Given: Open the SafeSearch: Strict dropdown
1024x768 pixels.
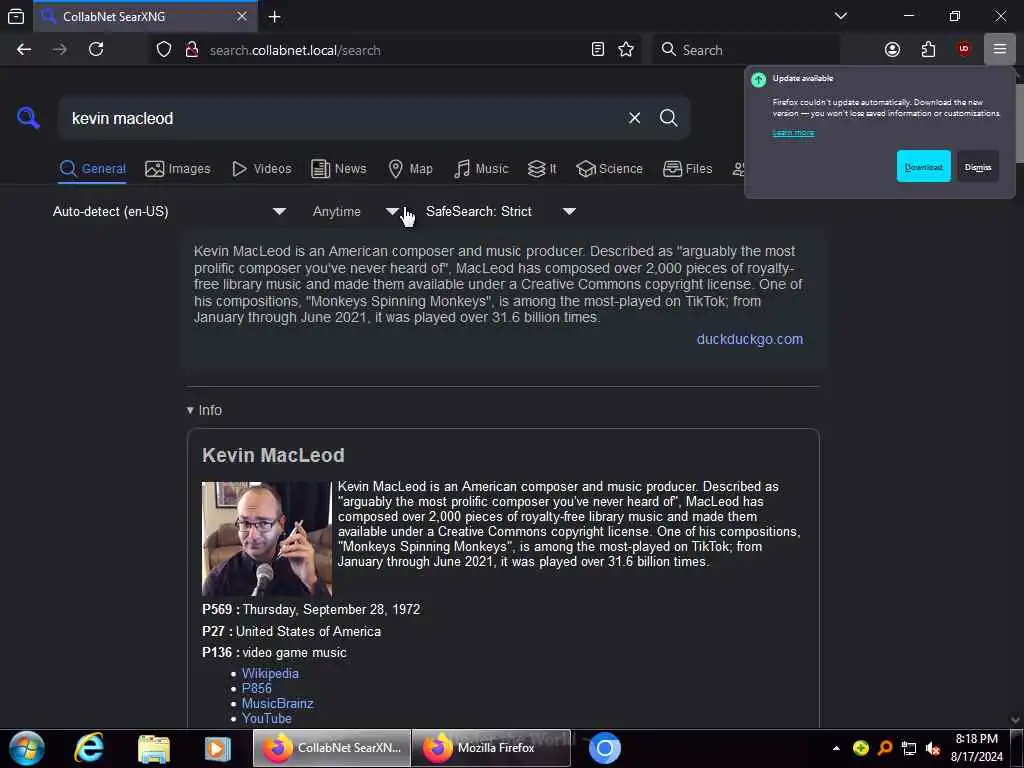Looking at the screenshot, I should pyautogui.click(x=501, y=212).
